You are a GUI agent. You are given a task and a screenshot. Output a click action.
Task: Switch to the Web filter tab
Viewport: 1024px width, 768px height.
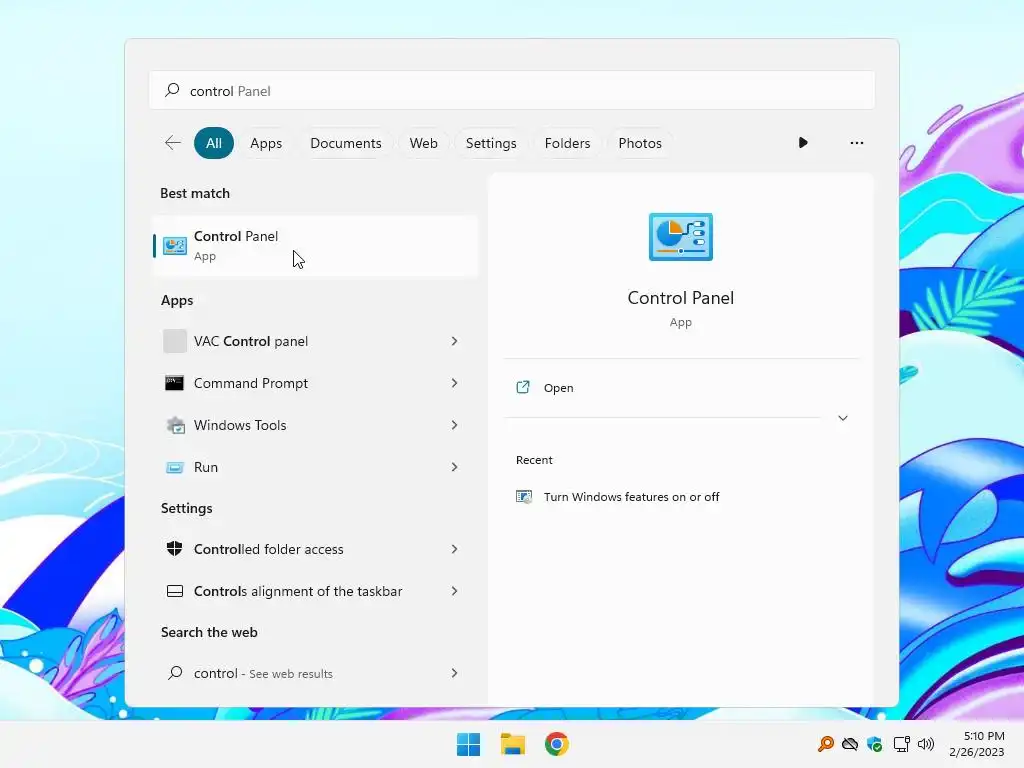[x=423, y=143]
